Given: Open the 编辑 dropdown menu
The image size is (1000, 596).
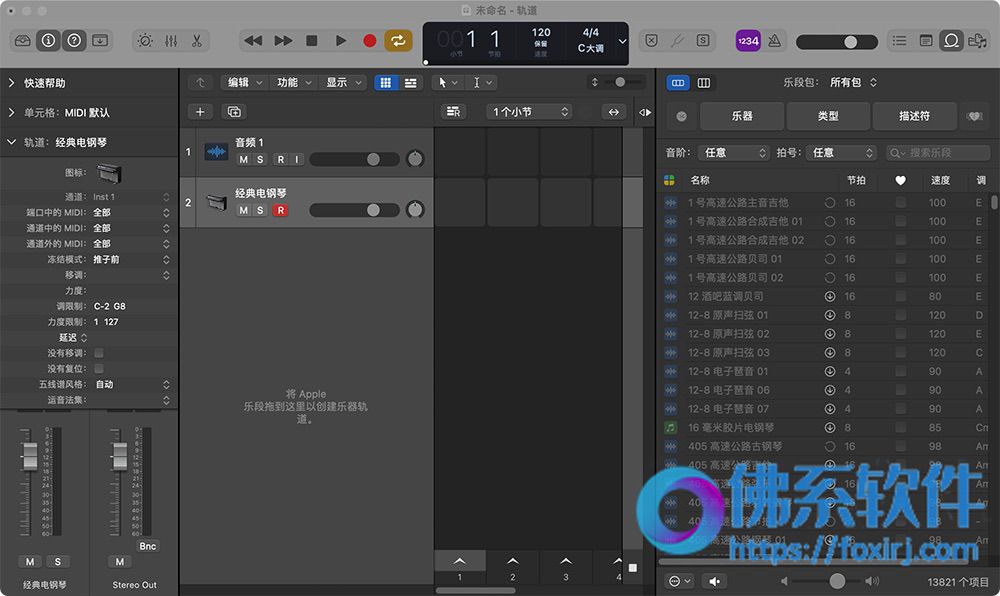Looking at the screenshot, I should pyautogui.click(x=244, y=82).
